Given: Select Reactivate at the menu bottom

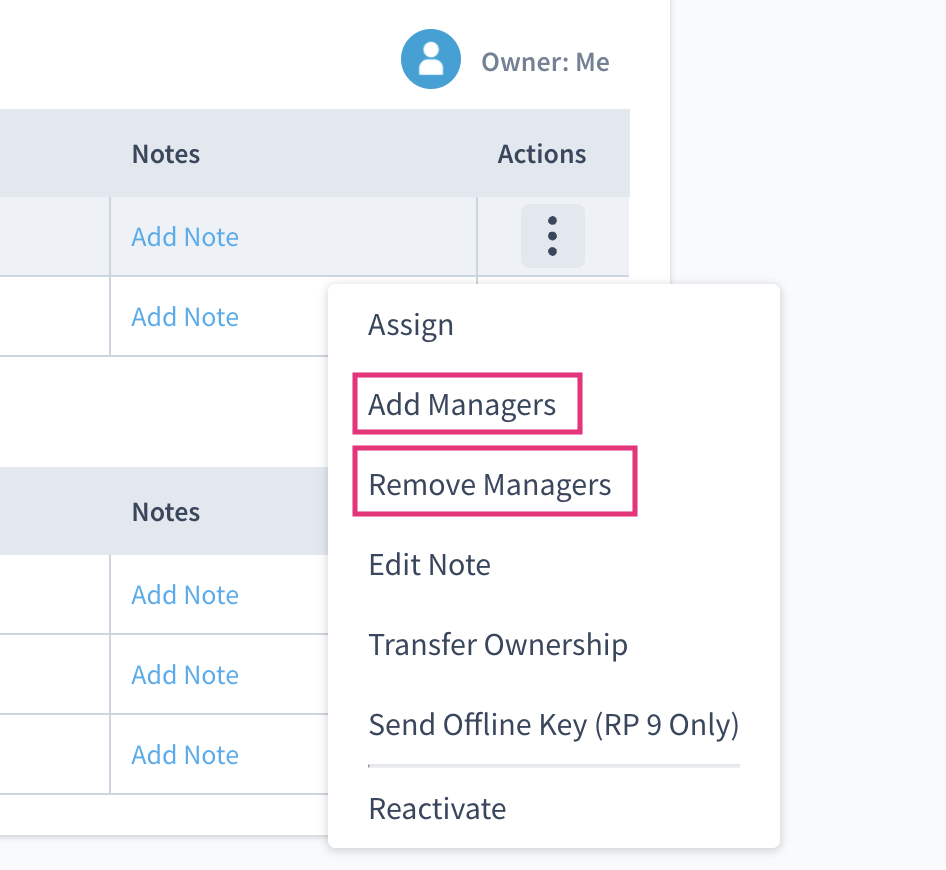Looking at the screenshot, I should [x=437, y=808].
